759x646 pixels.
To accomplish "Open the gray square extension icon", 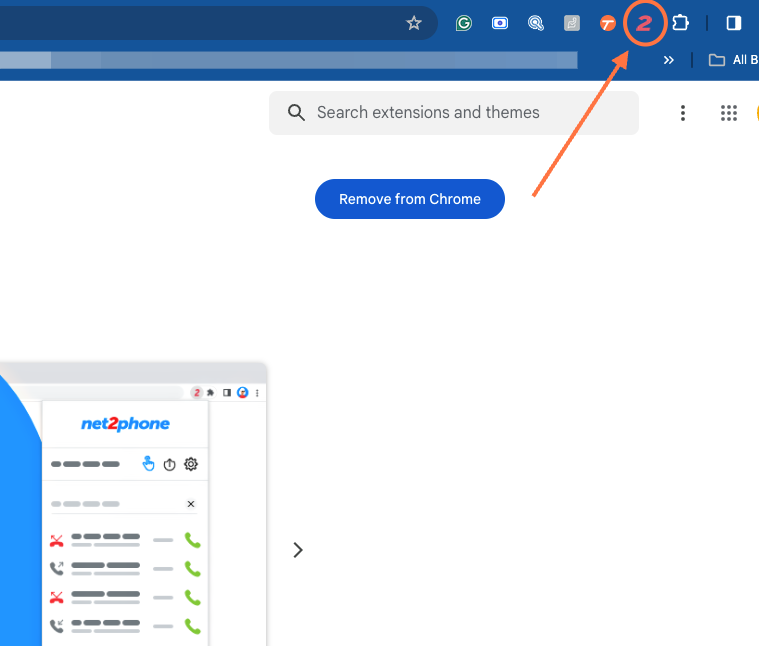I will point(572,23).
